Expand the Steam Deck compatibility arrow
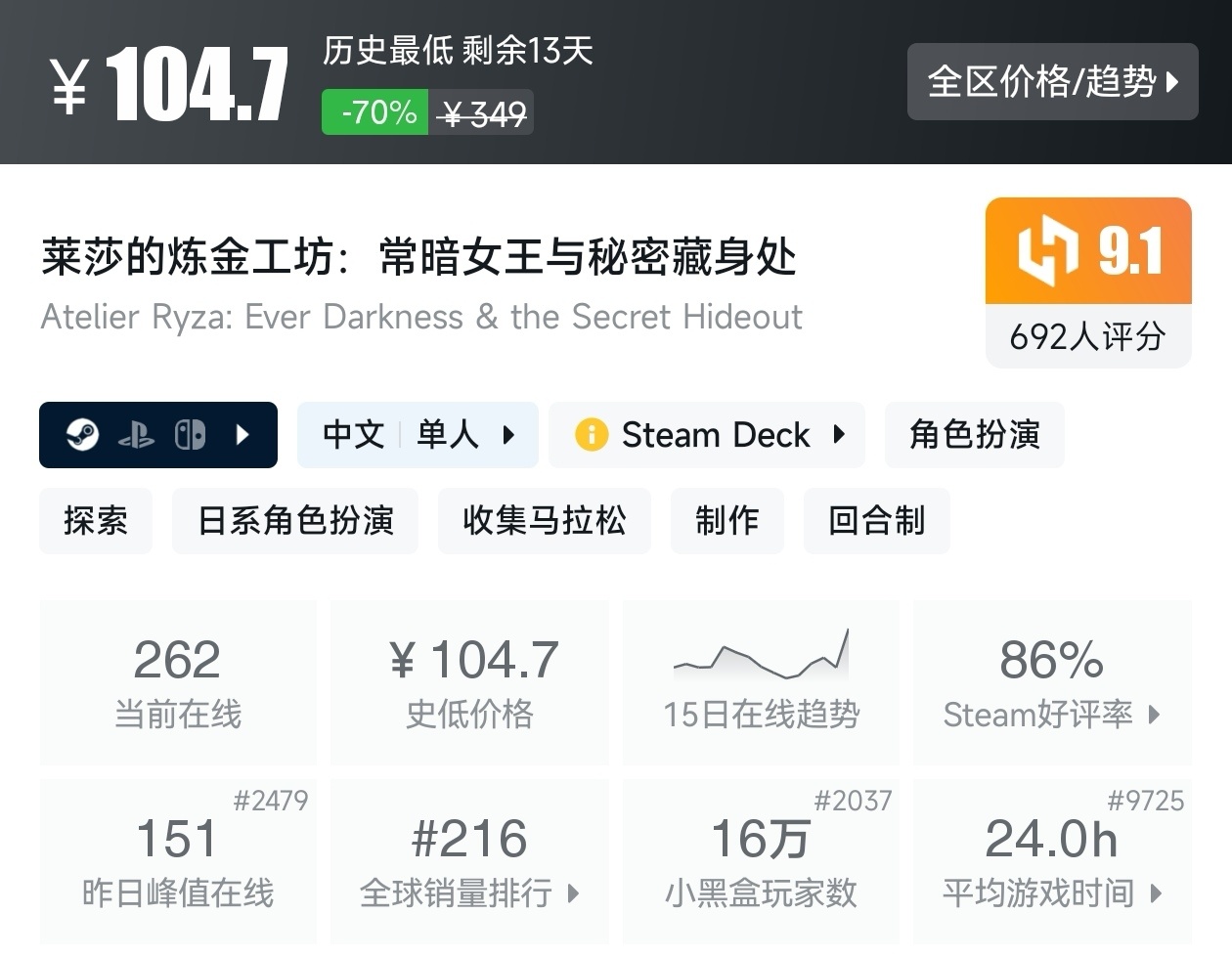 coord(839,434)
